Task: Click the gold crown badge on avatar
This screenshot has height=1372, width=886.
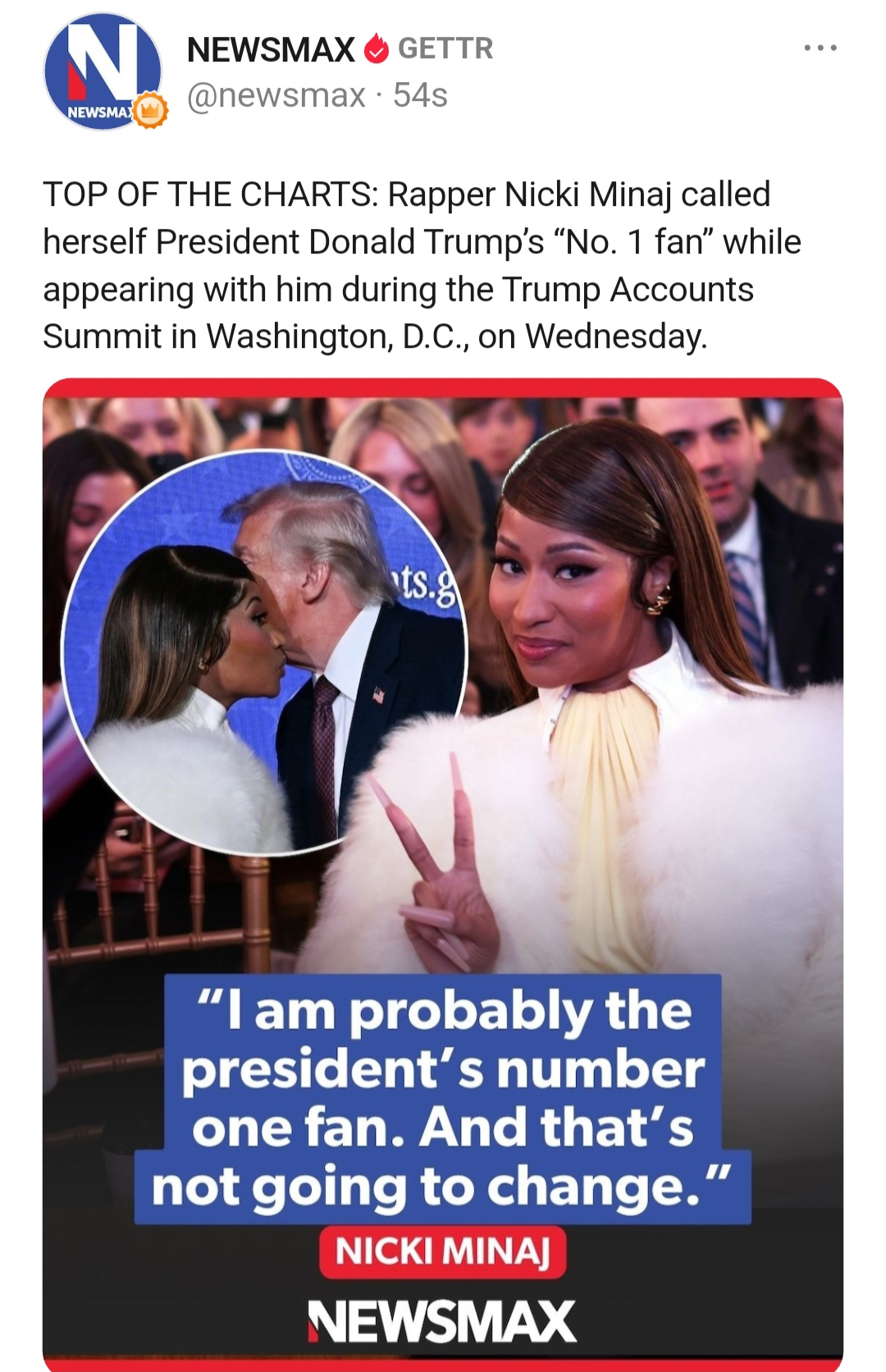Action: tap(149, 109)
